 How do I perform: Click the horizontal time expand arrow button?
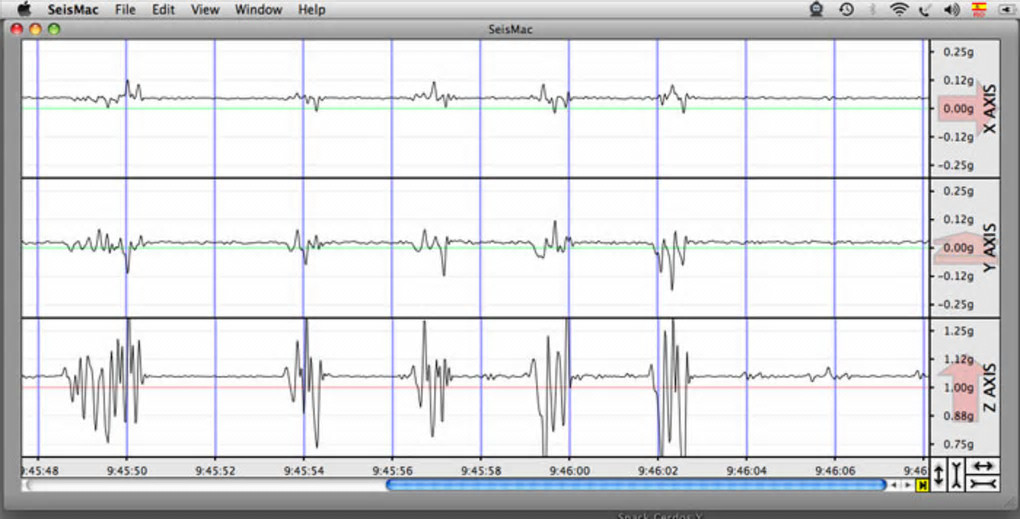983,466
